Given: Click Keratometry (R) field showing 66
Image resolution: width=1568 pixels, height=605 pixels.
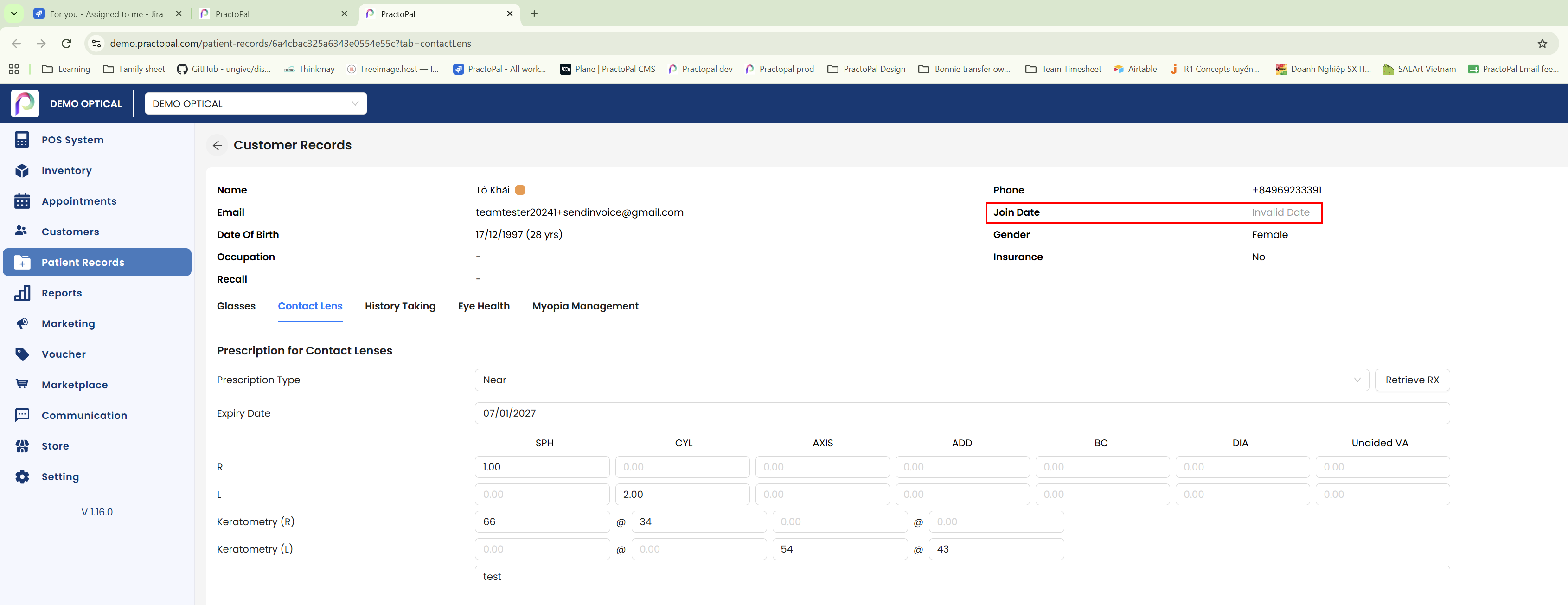Looking at the screenshot, I should point(542,521).
